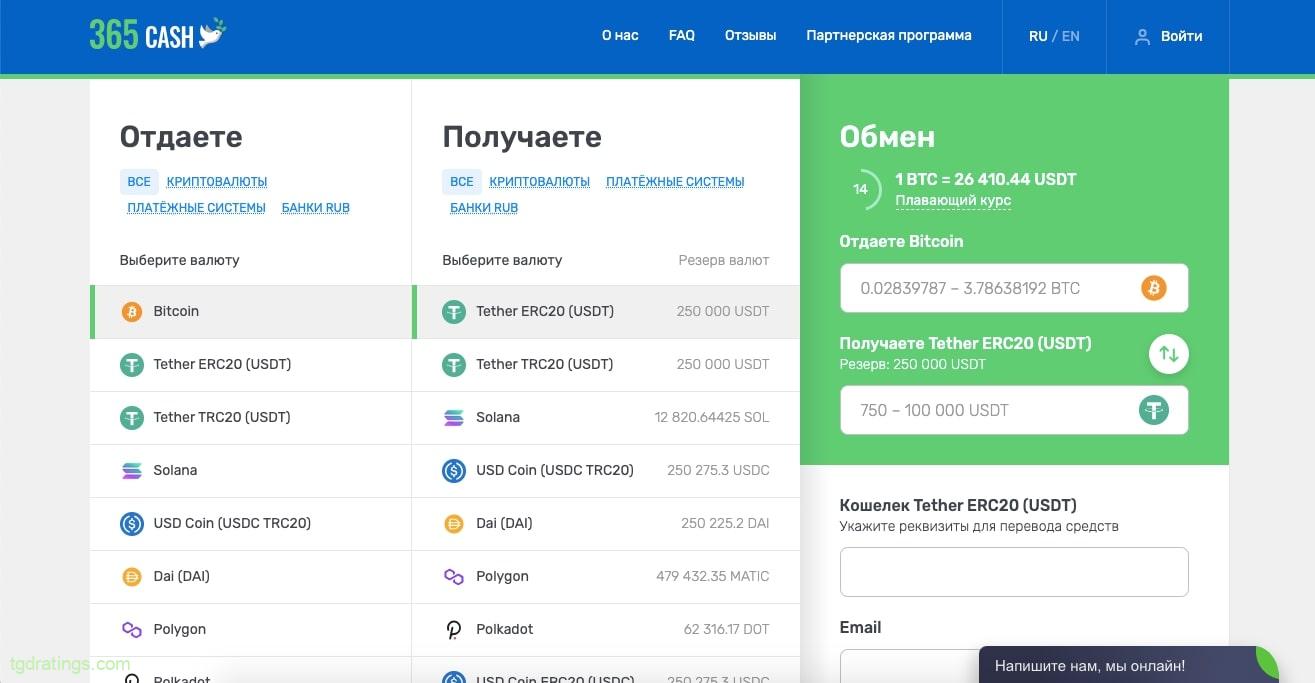This screenshot has height=683, width=1315.
Task: Click Плавающий курс link
Action: [x=953, y=201]
